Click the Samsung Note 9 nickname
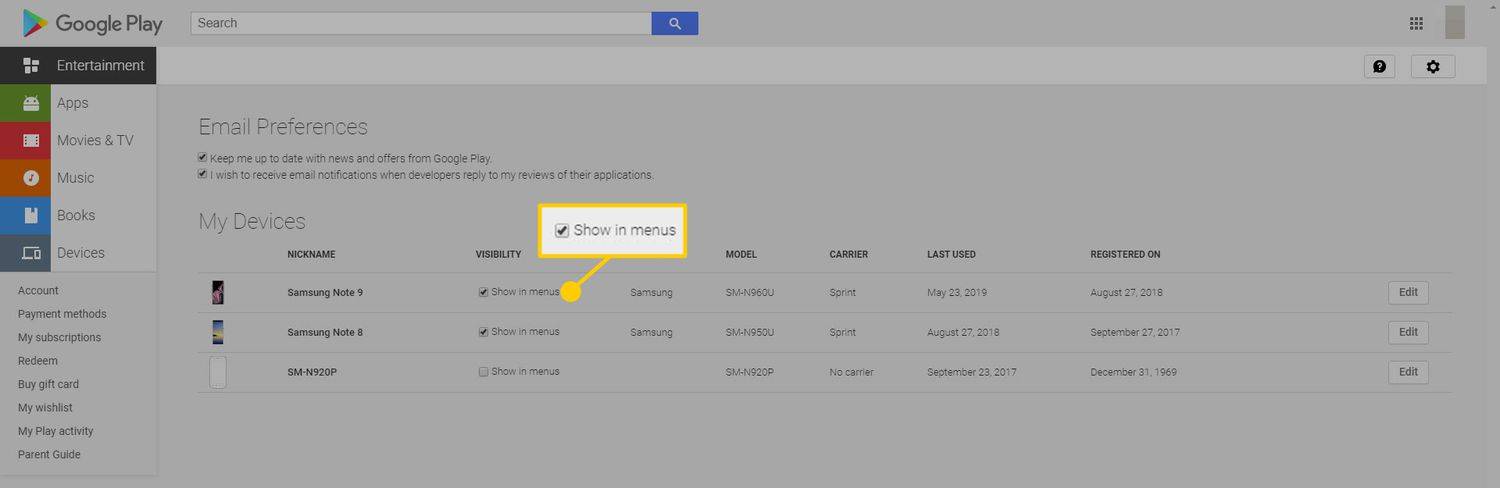The width and height of the screenshot is (1500, 488). pyautogui.click(x=325, y=293)
